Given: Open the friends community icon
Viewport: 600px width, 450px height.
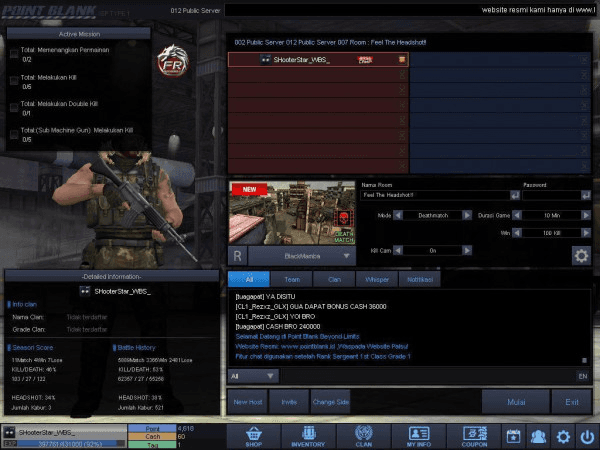Looking at the screenshot, I should (538, 436).
